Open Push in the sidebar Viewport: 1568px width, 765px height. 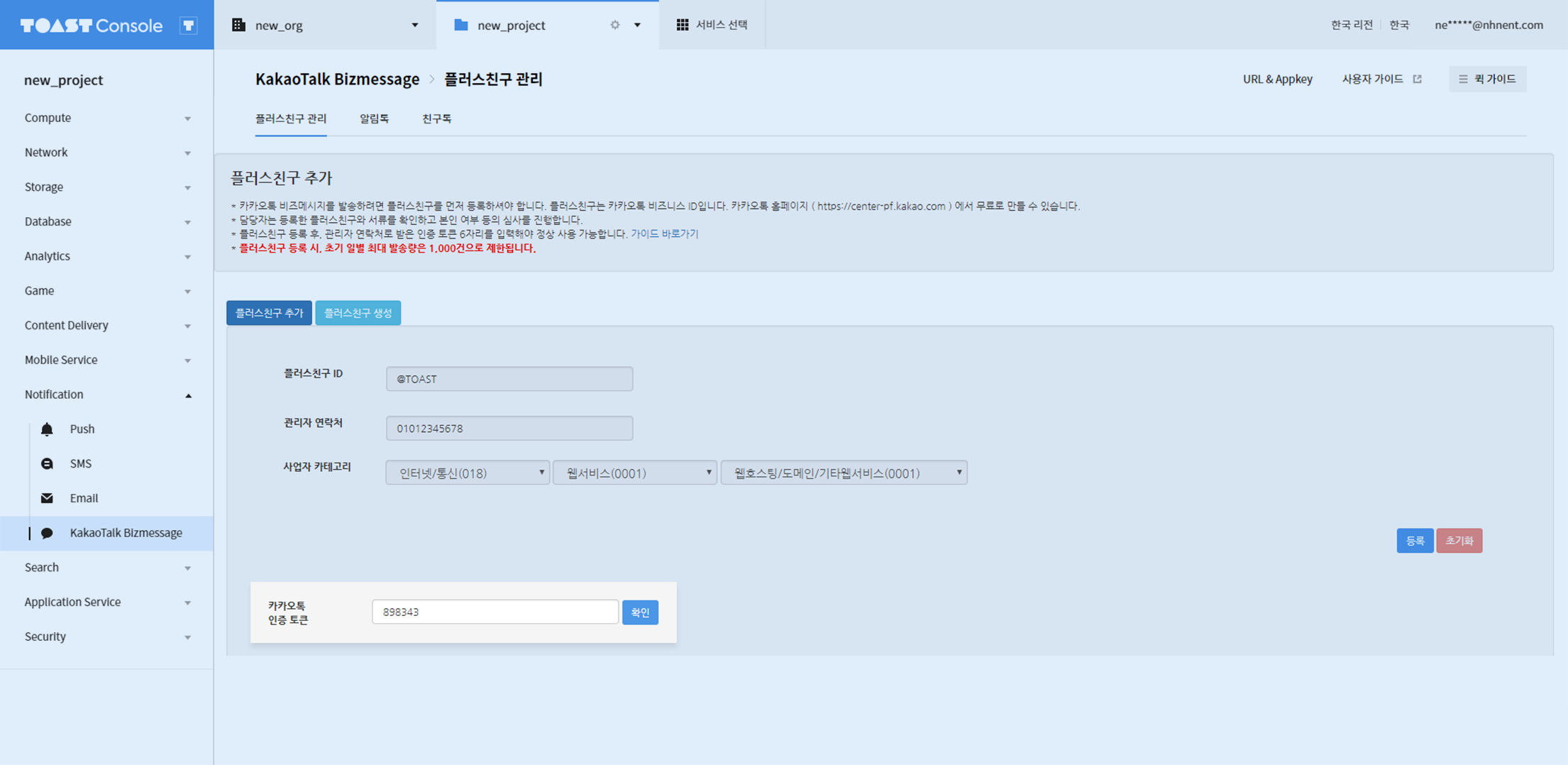pos(82,429)
